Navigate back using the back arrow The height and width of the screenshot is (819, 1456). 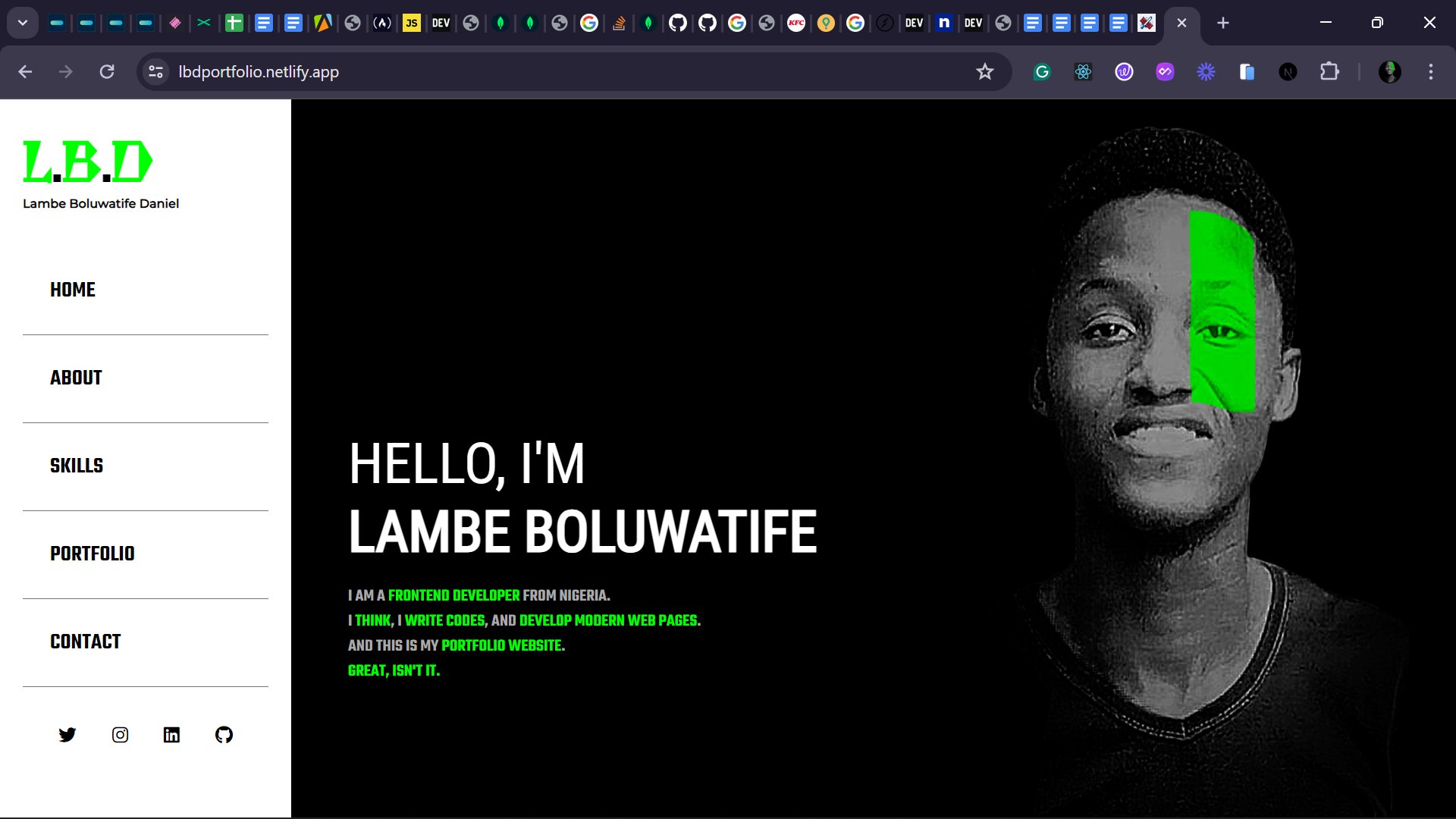tap(26, 72)
